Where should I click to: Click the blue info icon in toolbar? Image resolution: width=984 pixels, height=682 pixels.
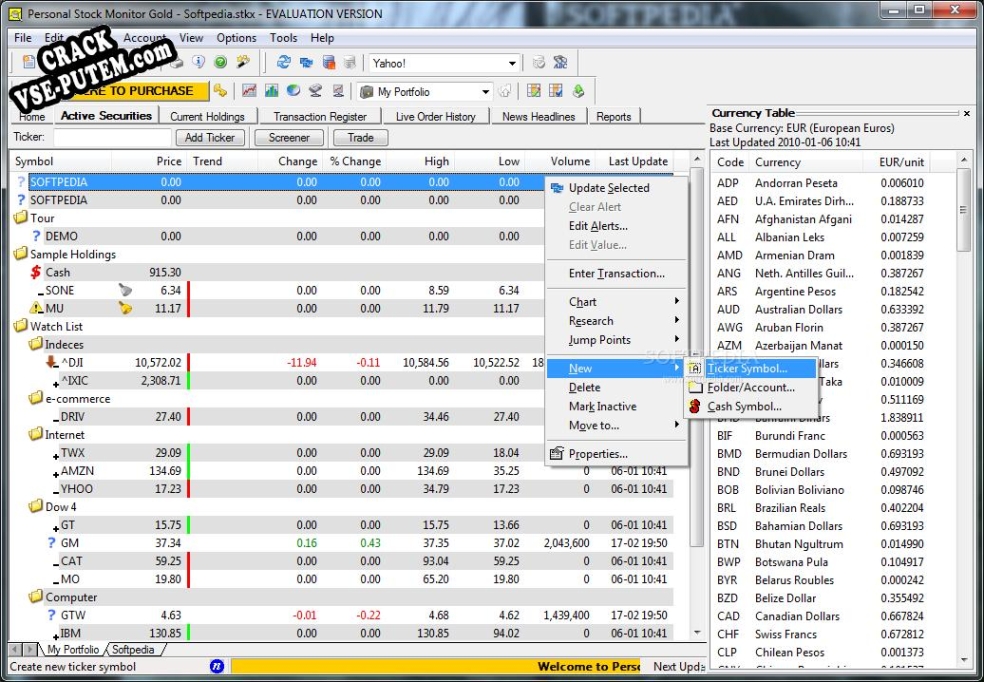[x=199, y=62]
